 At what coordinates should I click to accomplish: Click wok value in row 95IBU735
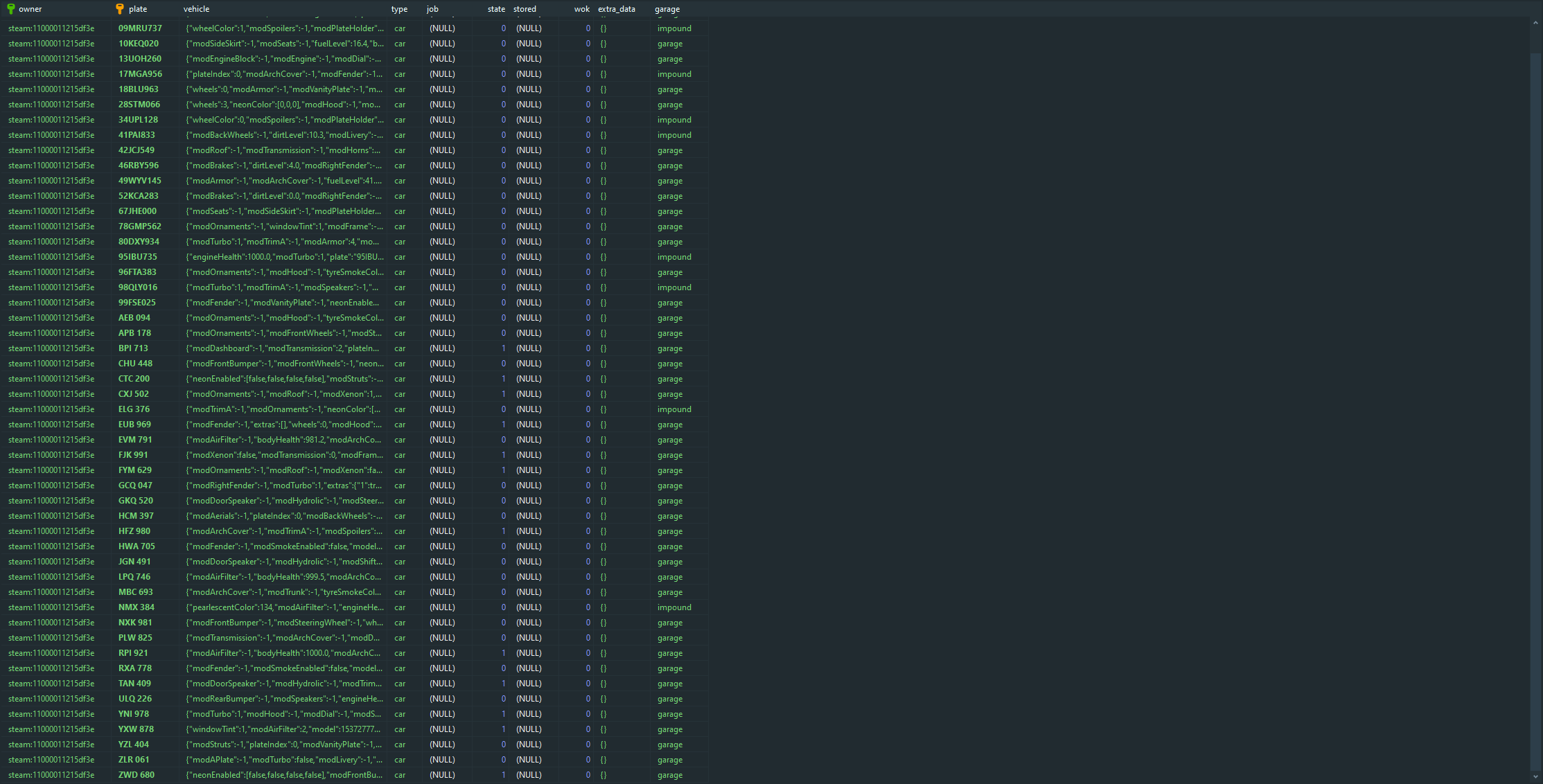coord(588,257)
